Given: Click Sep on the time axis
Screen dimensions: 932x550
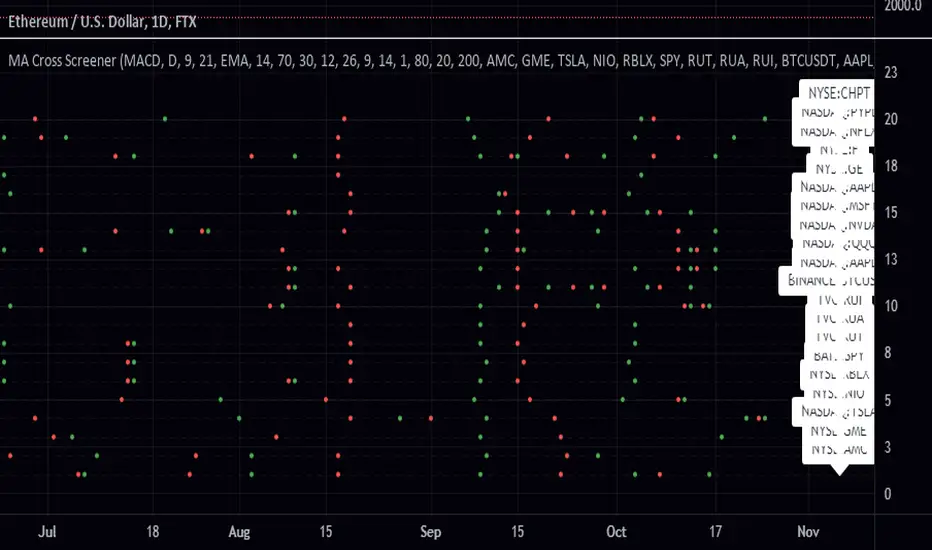Looking at the screenshot, I should point(431,531).
